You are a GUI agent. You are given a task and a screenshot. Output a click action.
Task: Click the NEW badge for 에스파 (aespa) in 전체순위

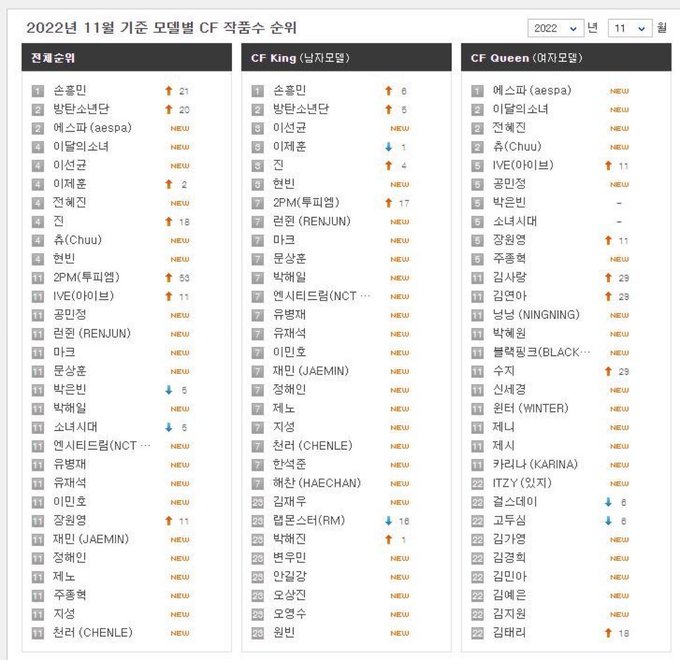point(180,128)
